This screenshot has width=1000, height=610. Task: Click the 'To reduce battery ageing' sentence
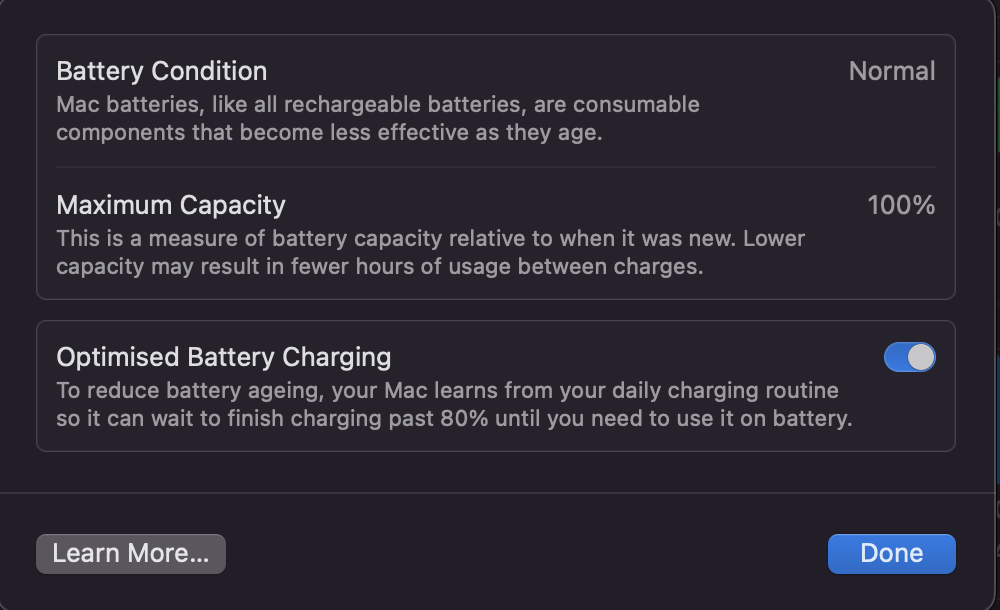tap(454, 404)
